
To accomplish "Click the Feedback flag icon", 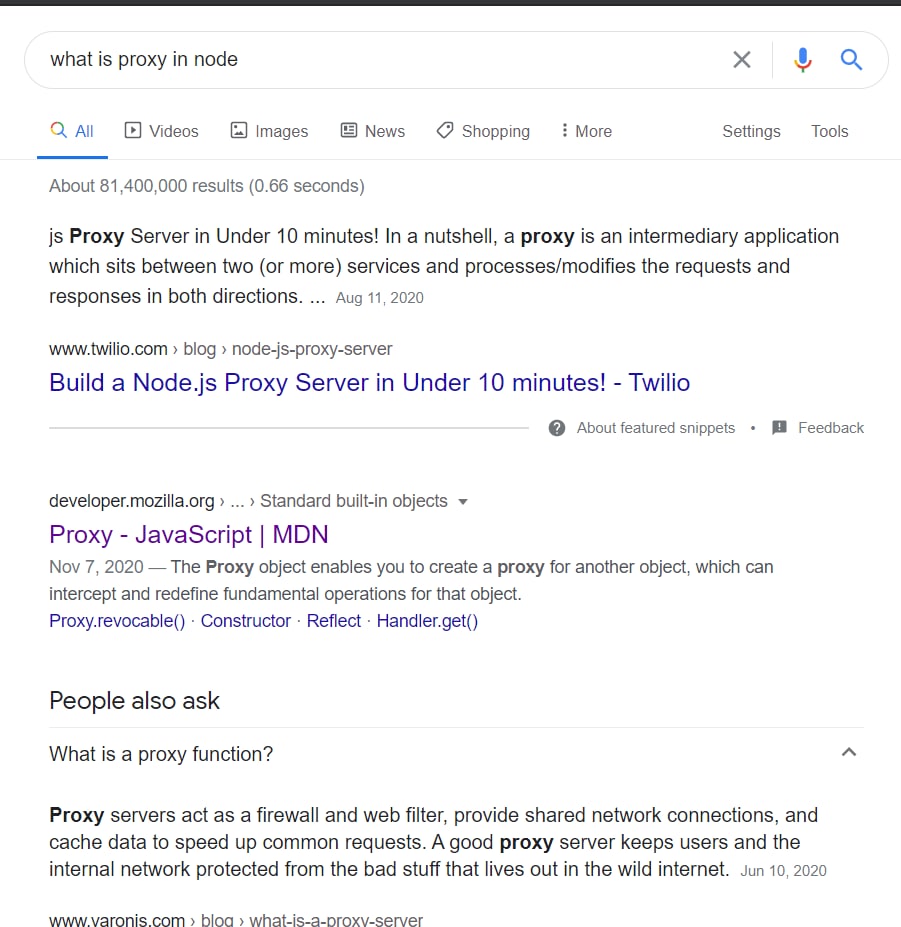I will tap(780, 428).
